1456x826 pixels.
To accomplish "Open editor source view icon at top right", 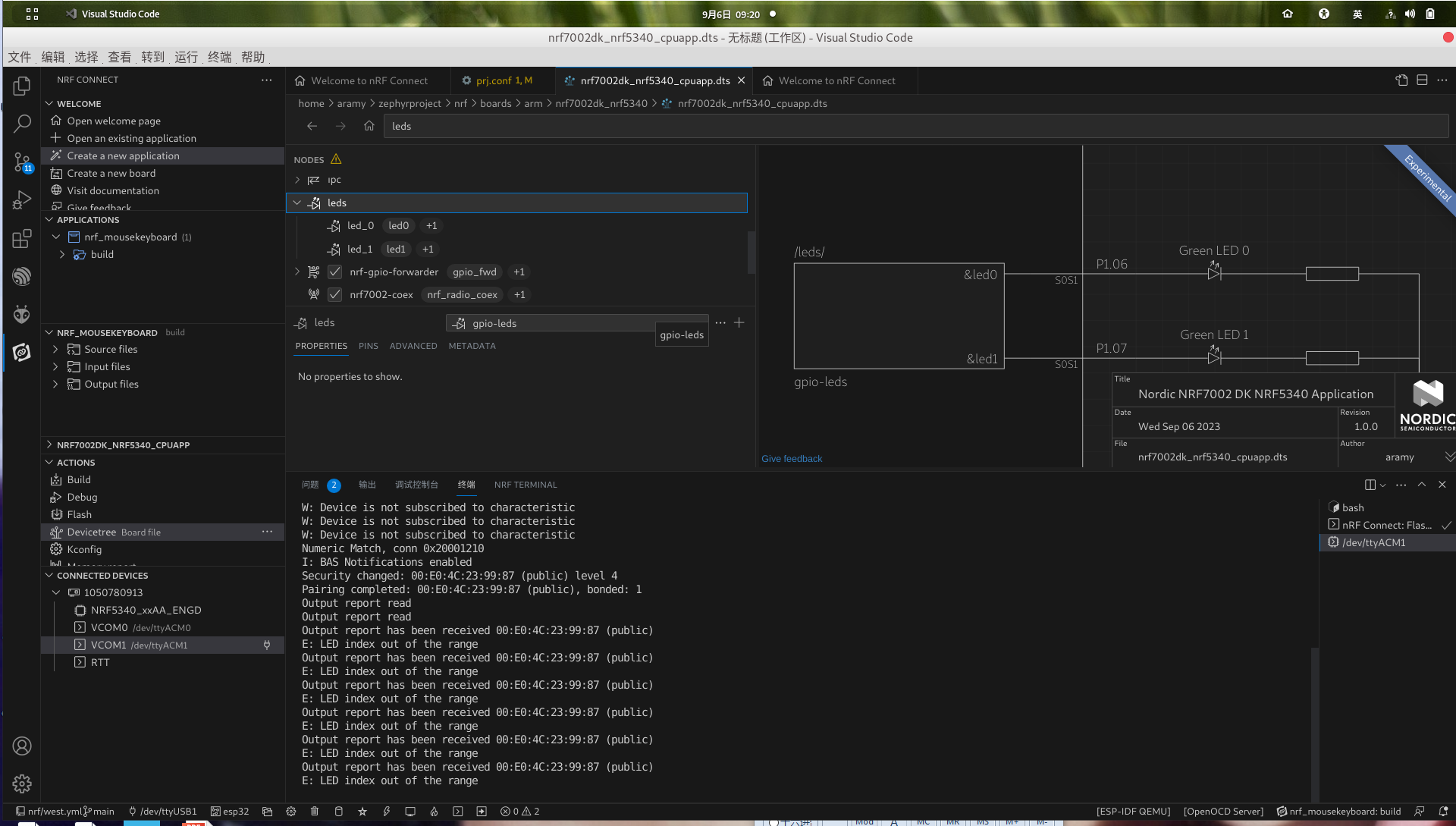I will [x=1401, y=80].
